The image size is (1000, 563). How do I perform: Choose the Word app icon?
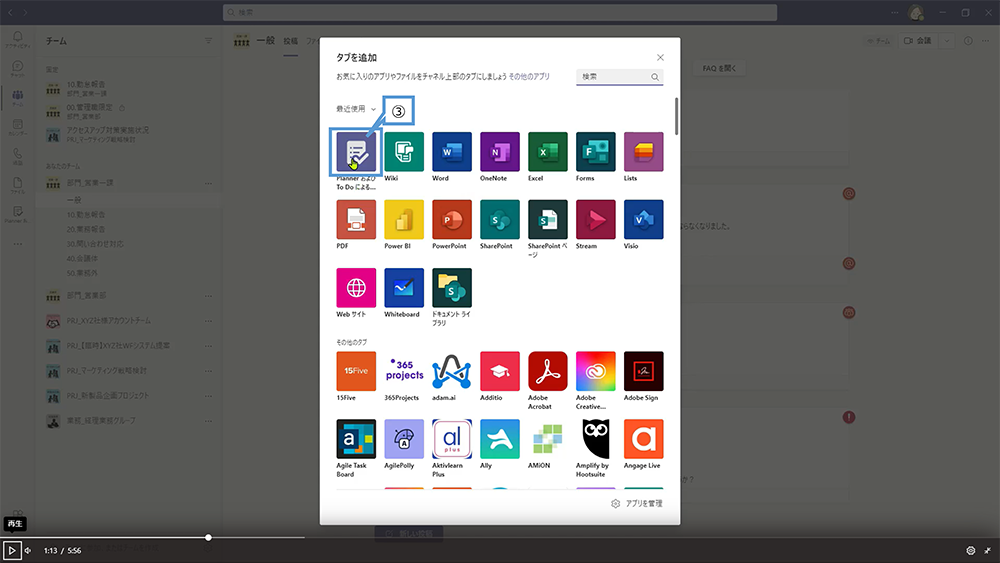(452, 152)
